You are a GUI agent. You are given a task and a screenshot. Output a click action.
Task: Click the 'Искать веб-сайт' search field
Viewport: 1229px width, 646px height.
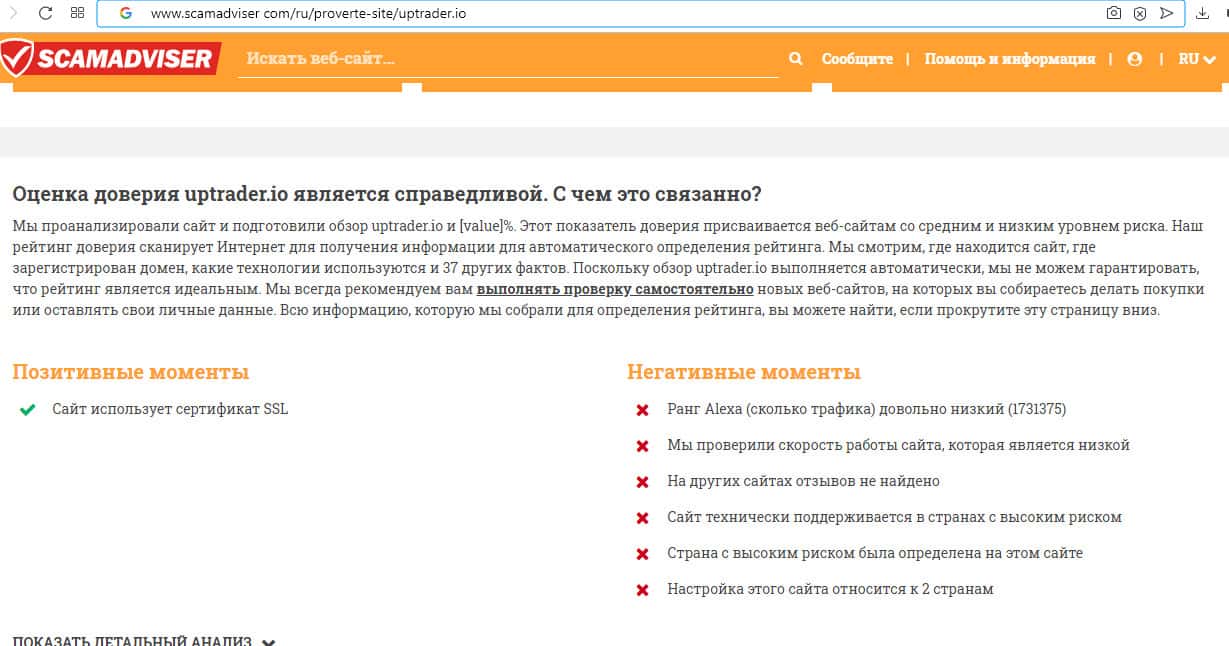coord(508,59)
